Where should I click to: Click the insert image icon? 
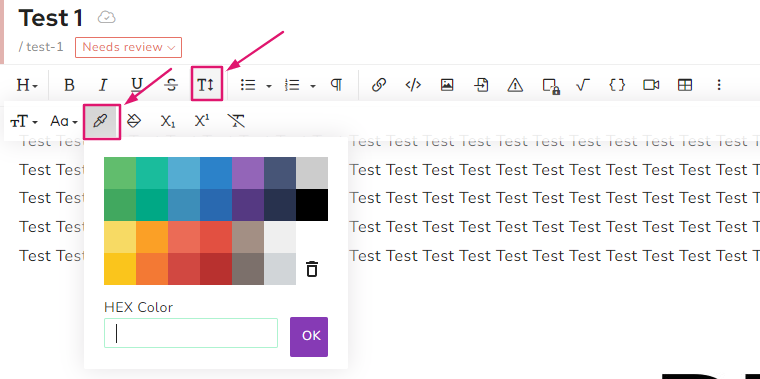point(447,85)
